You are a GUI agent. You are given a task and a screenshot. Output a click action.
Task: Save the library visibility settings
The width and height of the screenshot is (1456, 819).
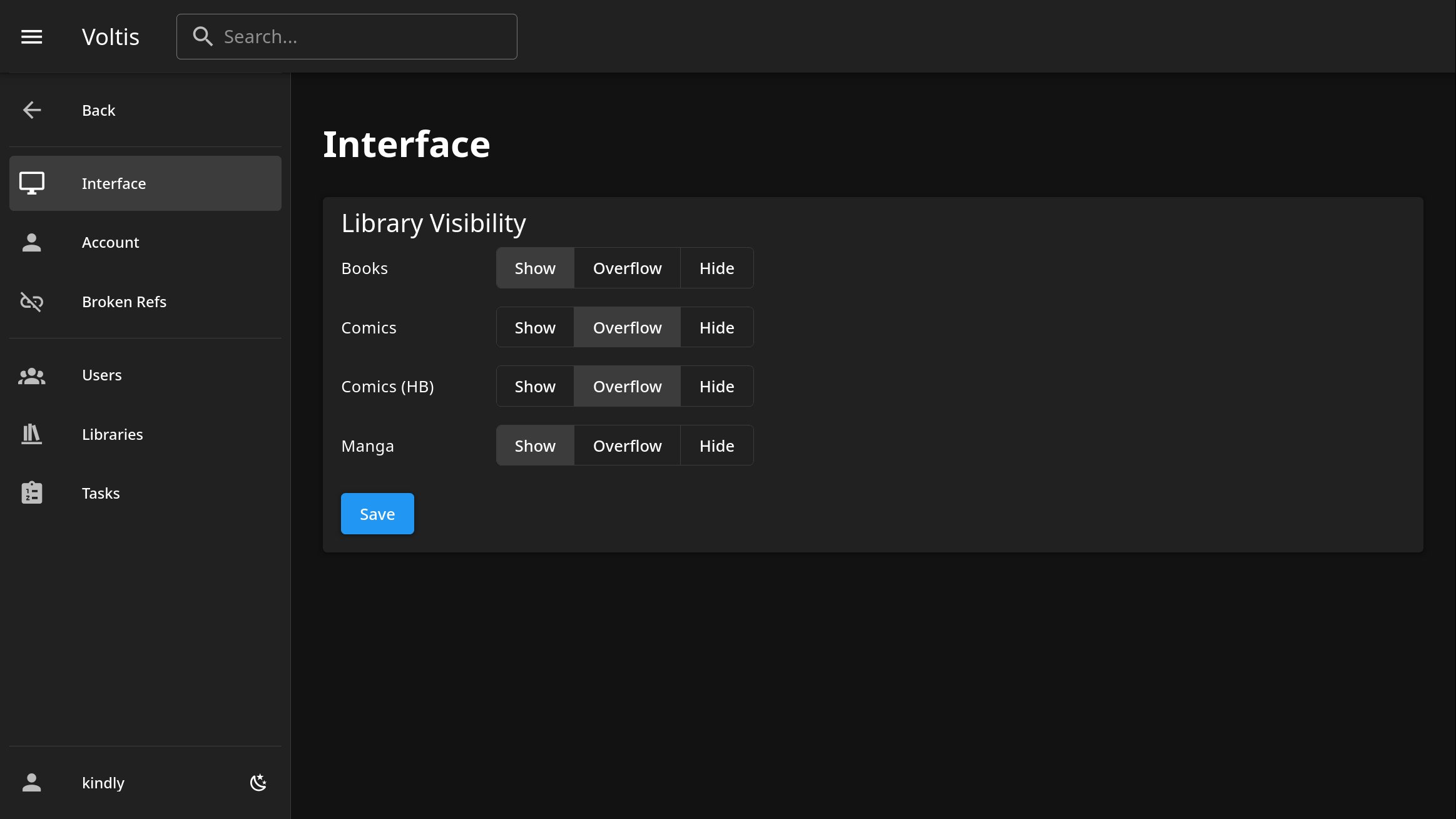[377, 513]
